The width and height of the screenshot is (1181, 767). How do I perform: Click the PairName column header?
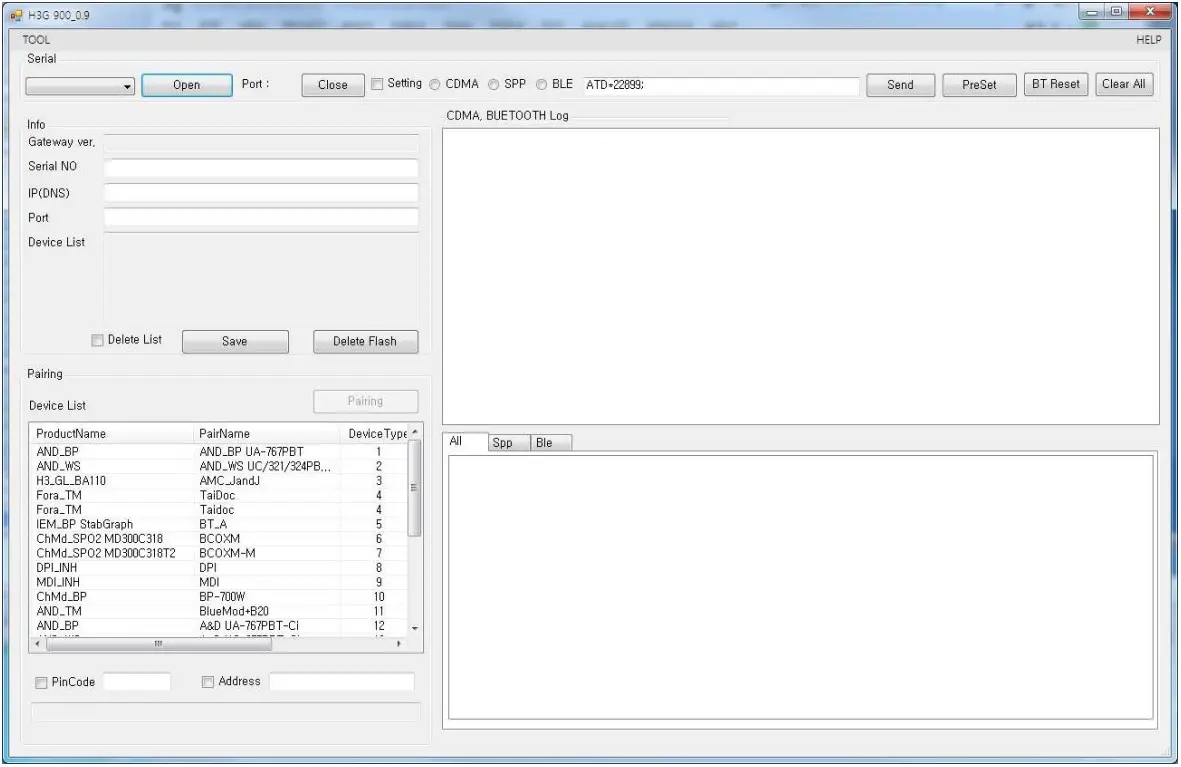tap(267, 434)
